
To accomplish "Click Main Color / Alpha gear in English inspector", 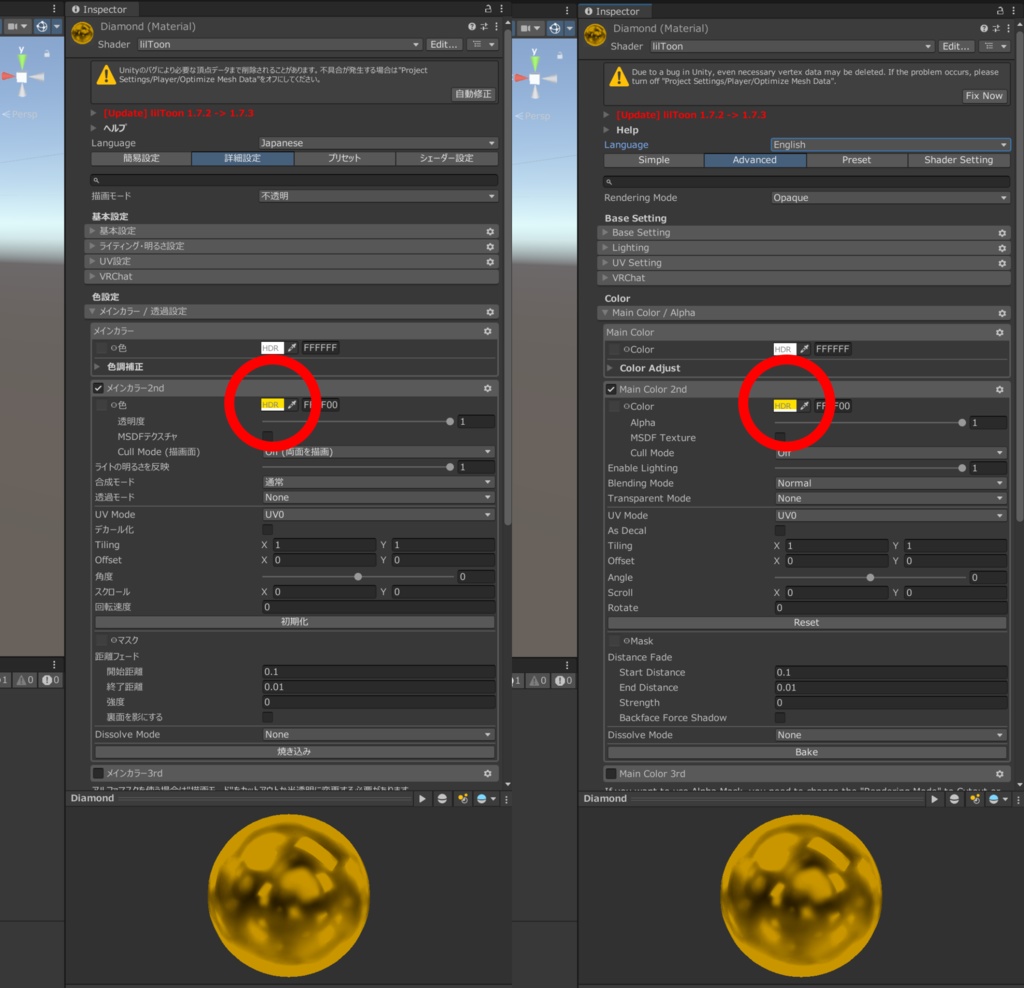I will click(x=1002, y=313).
